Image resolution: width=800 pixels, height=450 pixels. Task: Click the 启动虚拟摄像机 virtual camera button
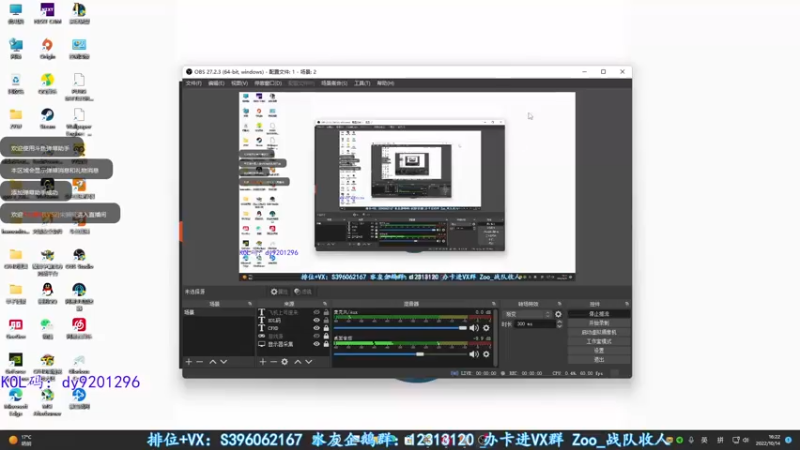(x=599, y=333)
